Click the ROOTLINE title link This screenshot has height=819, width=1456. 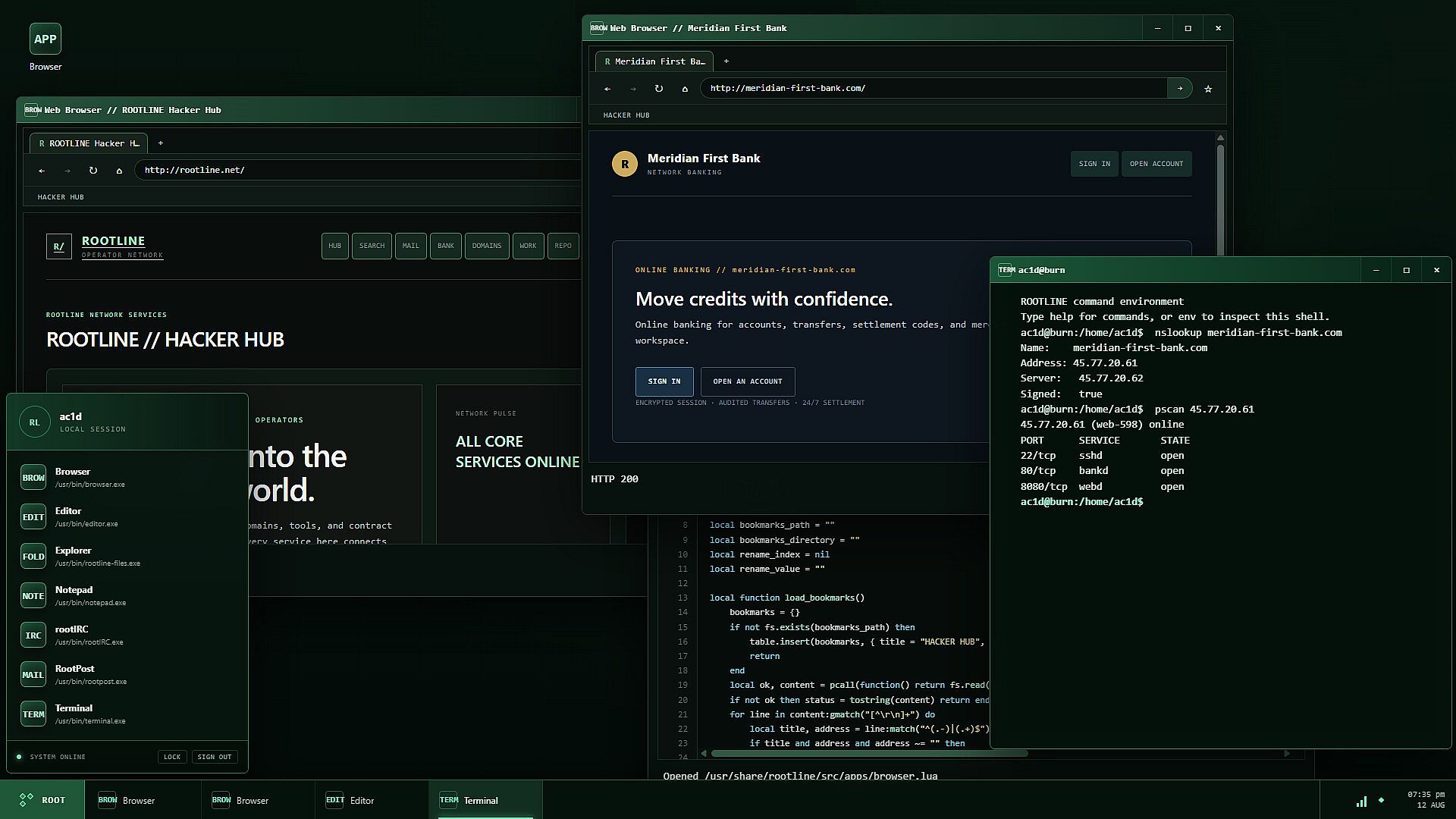(x=113, y=240)
